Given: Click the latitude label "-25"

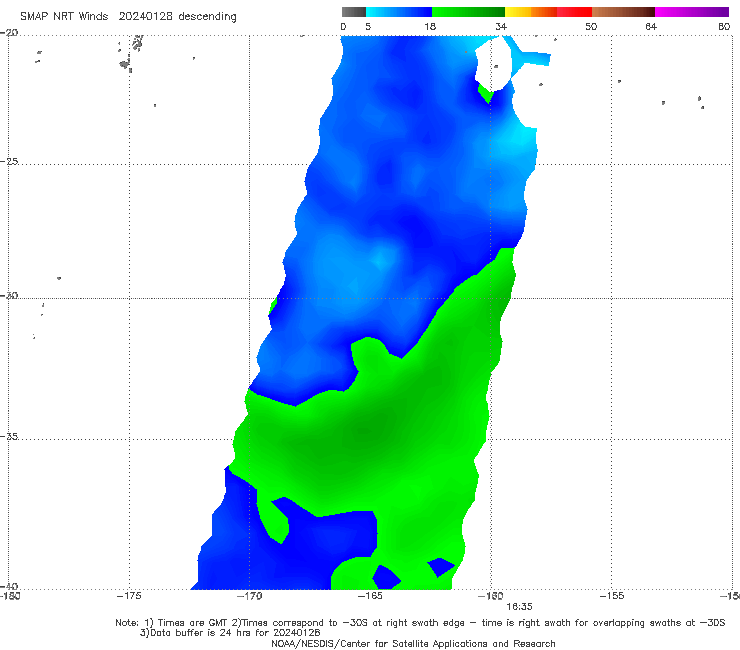Looking at the screenshot, I should pos(9,161).
